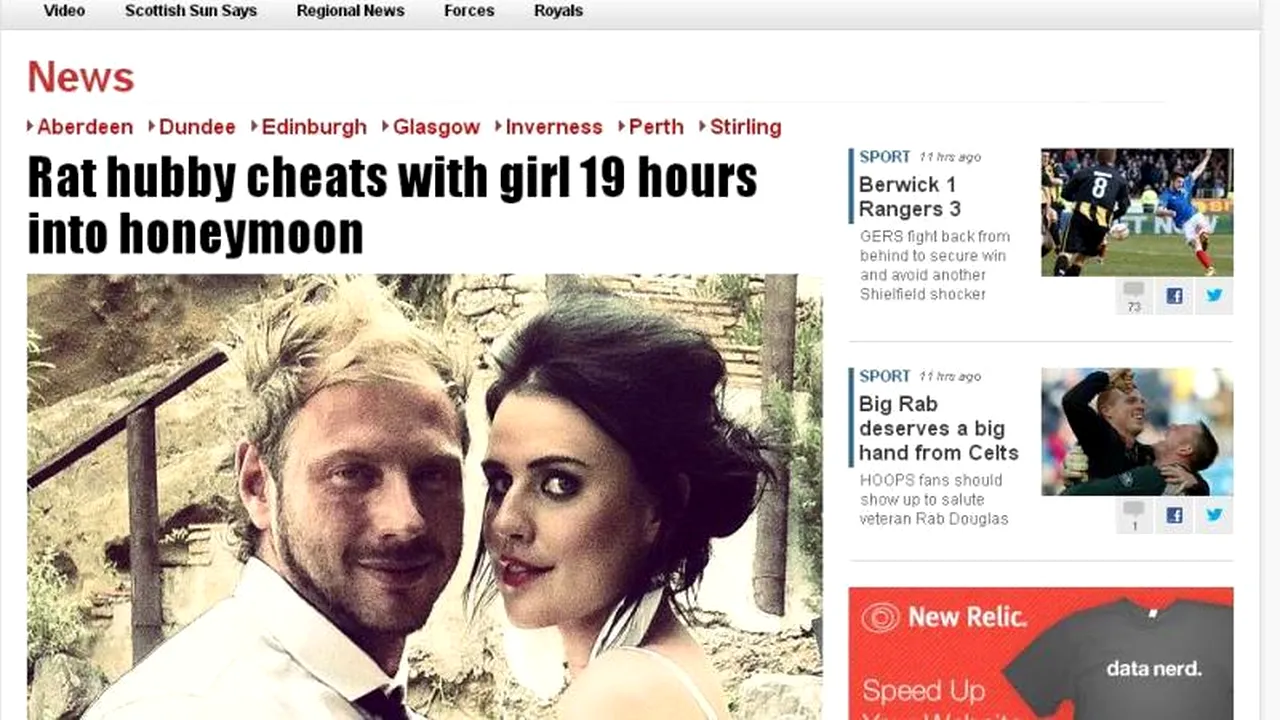Open the Royals navigation item
The height and width of the screenshot is (720, 1280).
pos(558,11)
